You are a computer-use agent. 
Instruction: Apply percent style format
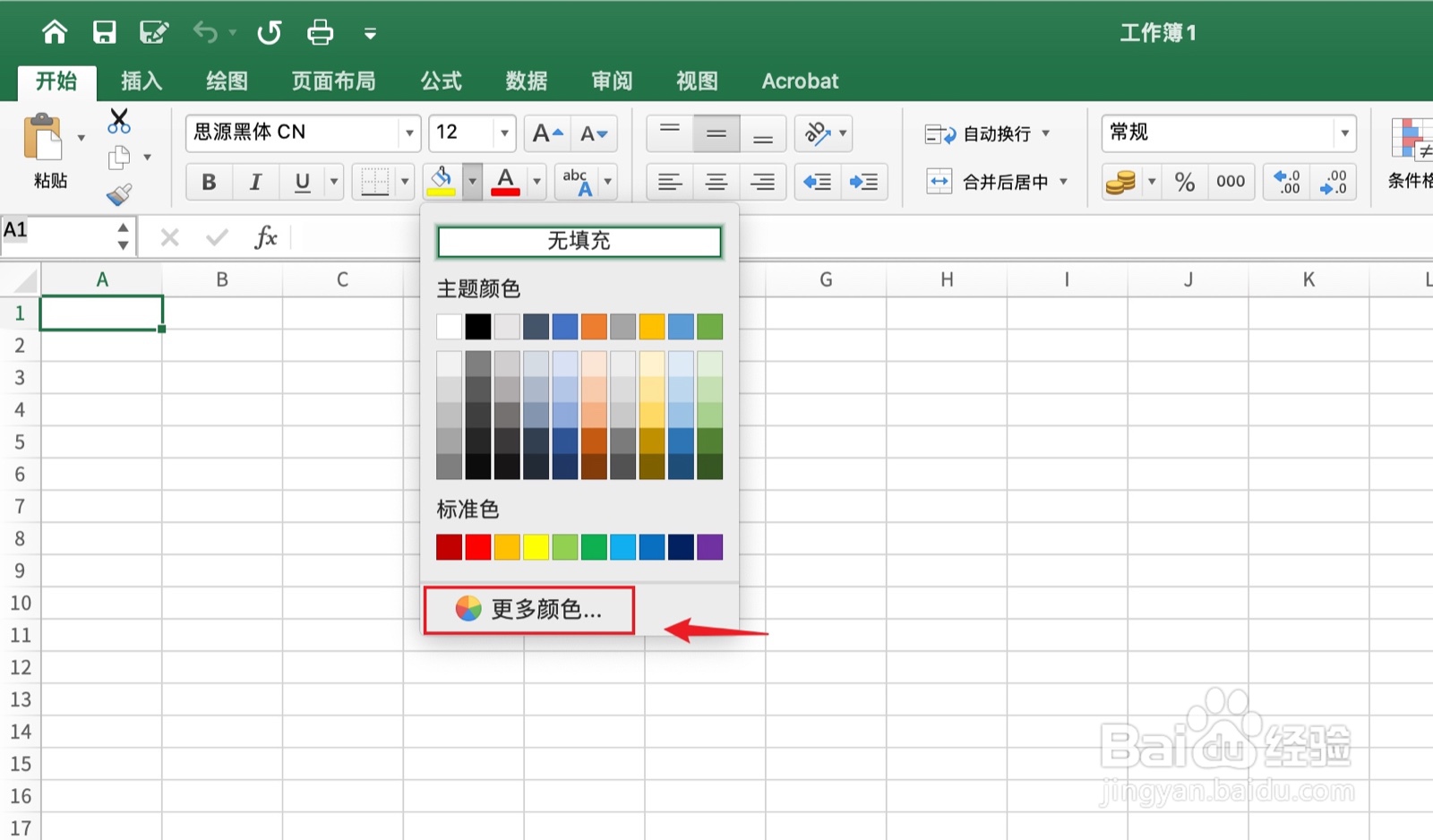[1185, 182]
